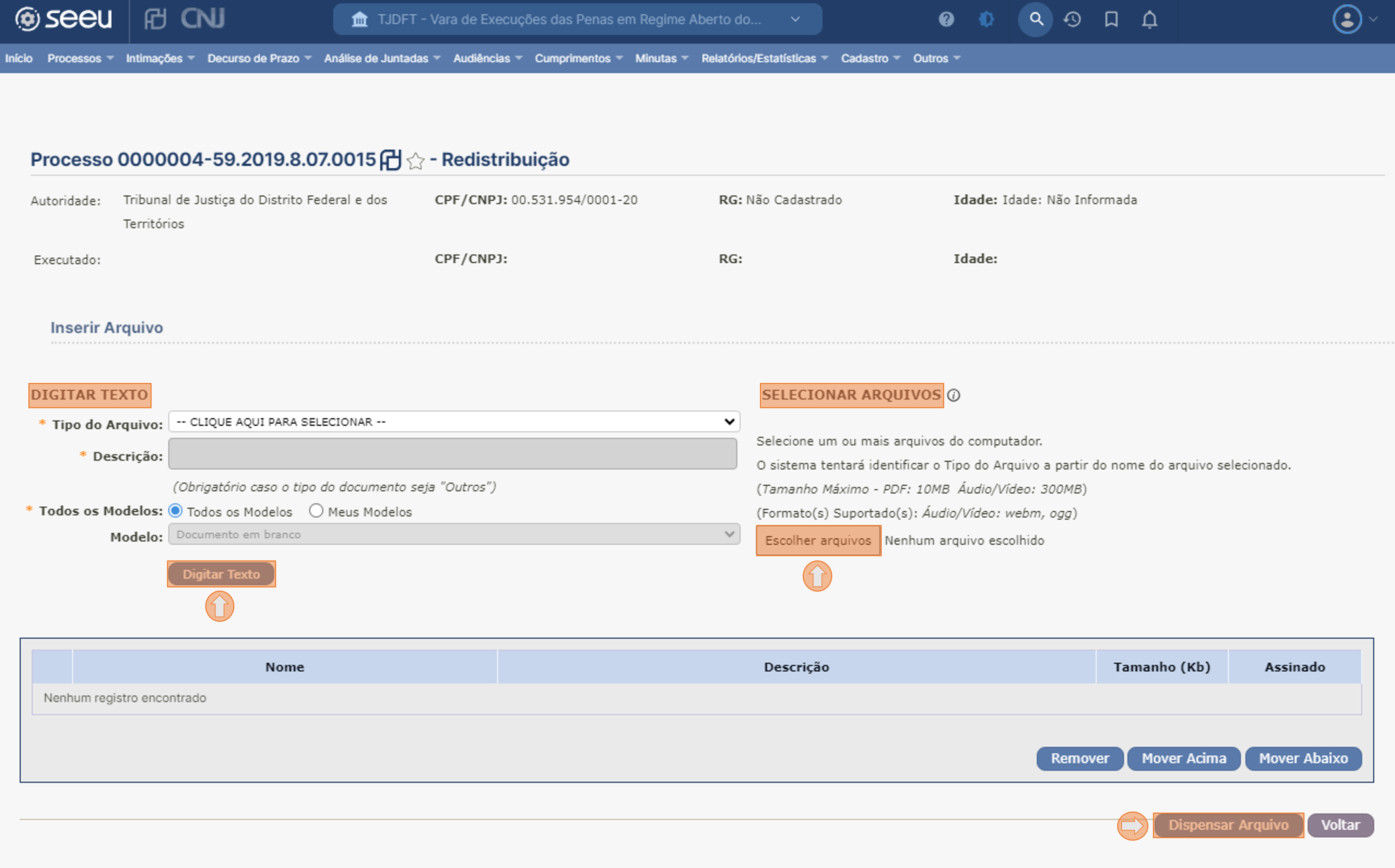Open the notifications bell icon
The image size is (1395, 868).
pyautogui.click(x=1149, y=20)
